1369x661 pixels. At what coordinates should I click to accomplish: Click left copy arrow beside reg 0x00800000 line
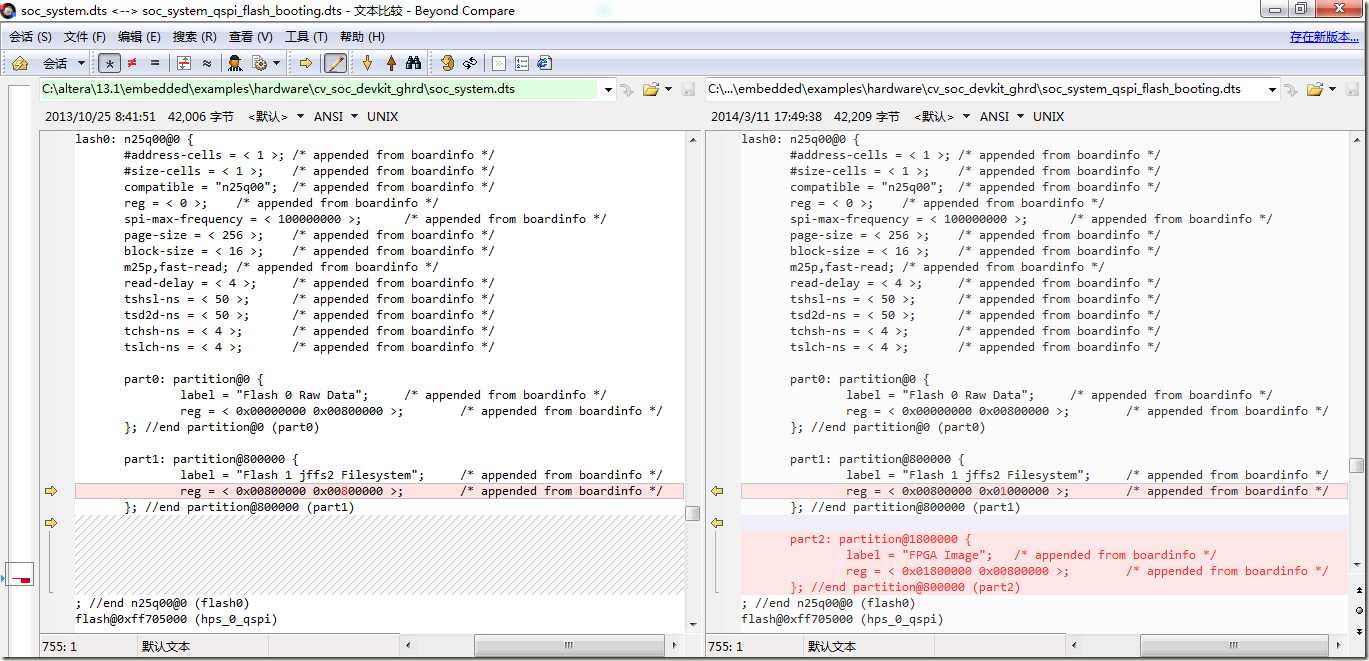[x=51, y=491]
